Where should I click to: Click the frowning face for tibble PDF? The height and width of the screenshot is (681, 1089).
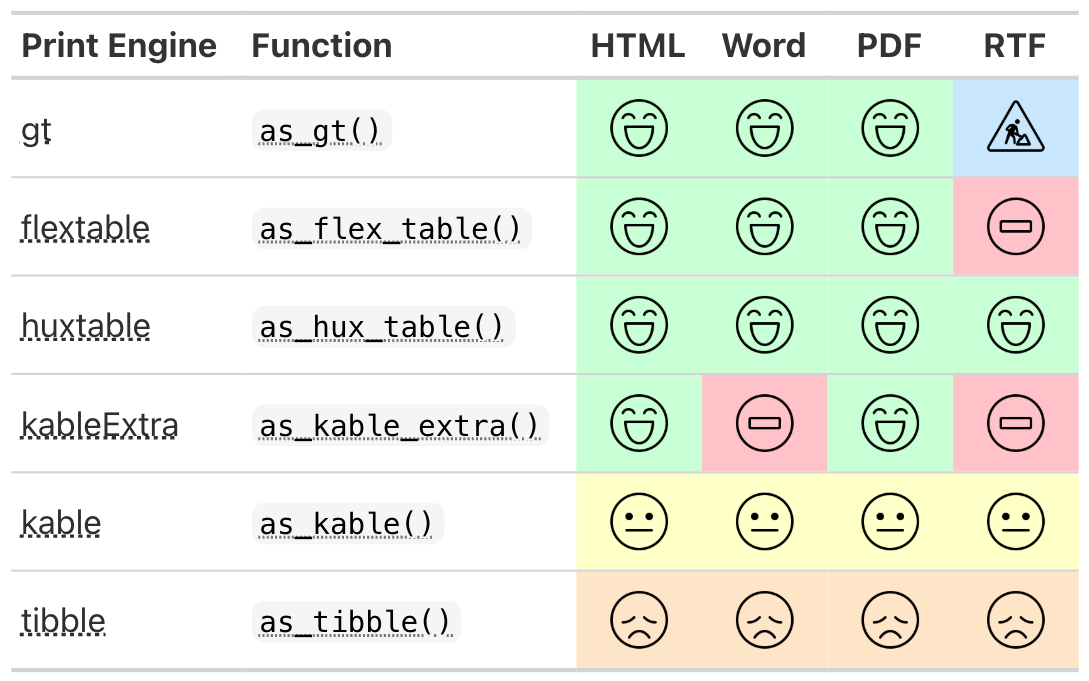889,621
